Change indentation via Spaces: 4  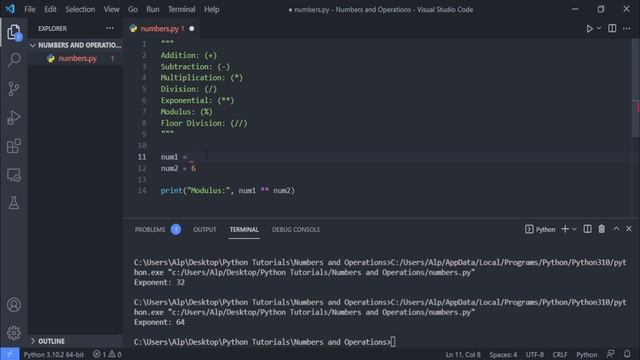tap(503, 354)
